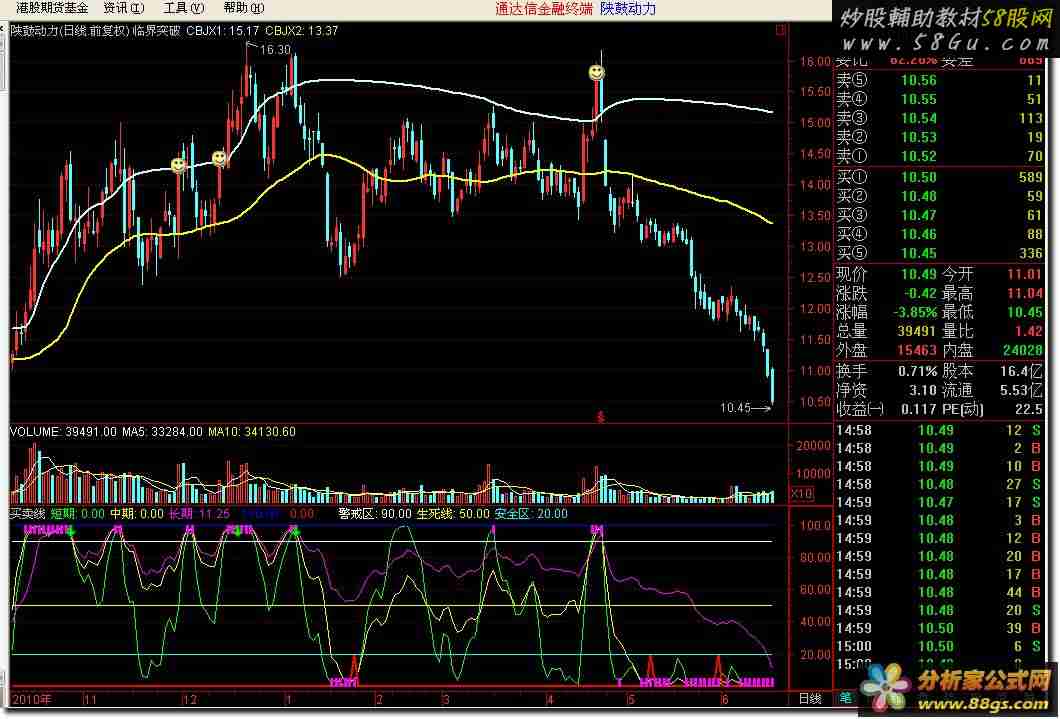Viewport: 1060px width, 719px height.
Task: Click the 警戒区: 90.00 label
Action: (x=375, y=514)
